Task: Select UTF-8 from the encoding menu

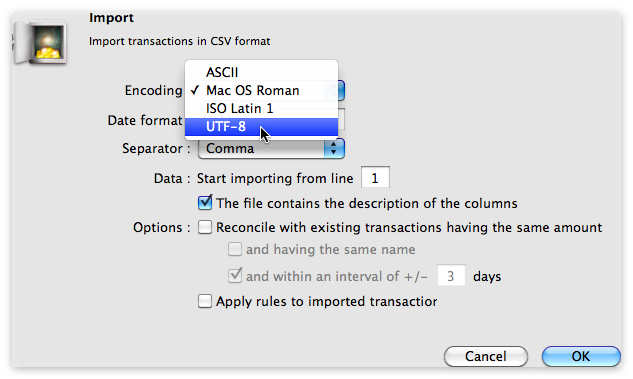Action: point(261,127)
